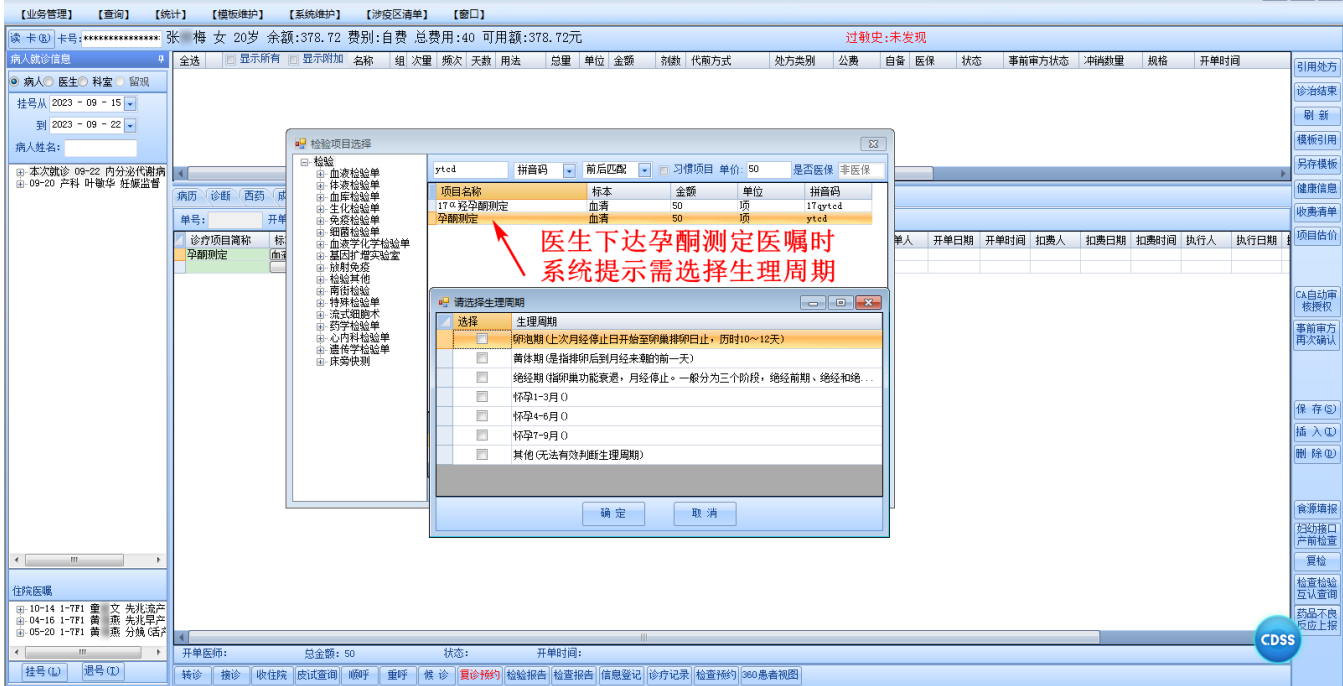Open the 涉疫区清单 menu
Viewport: 1343px width, 686px height.
397,14
